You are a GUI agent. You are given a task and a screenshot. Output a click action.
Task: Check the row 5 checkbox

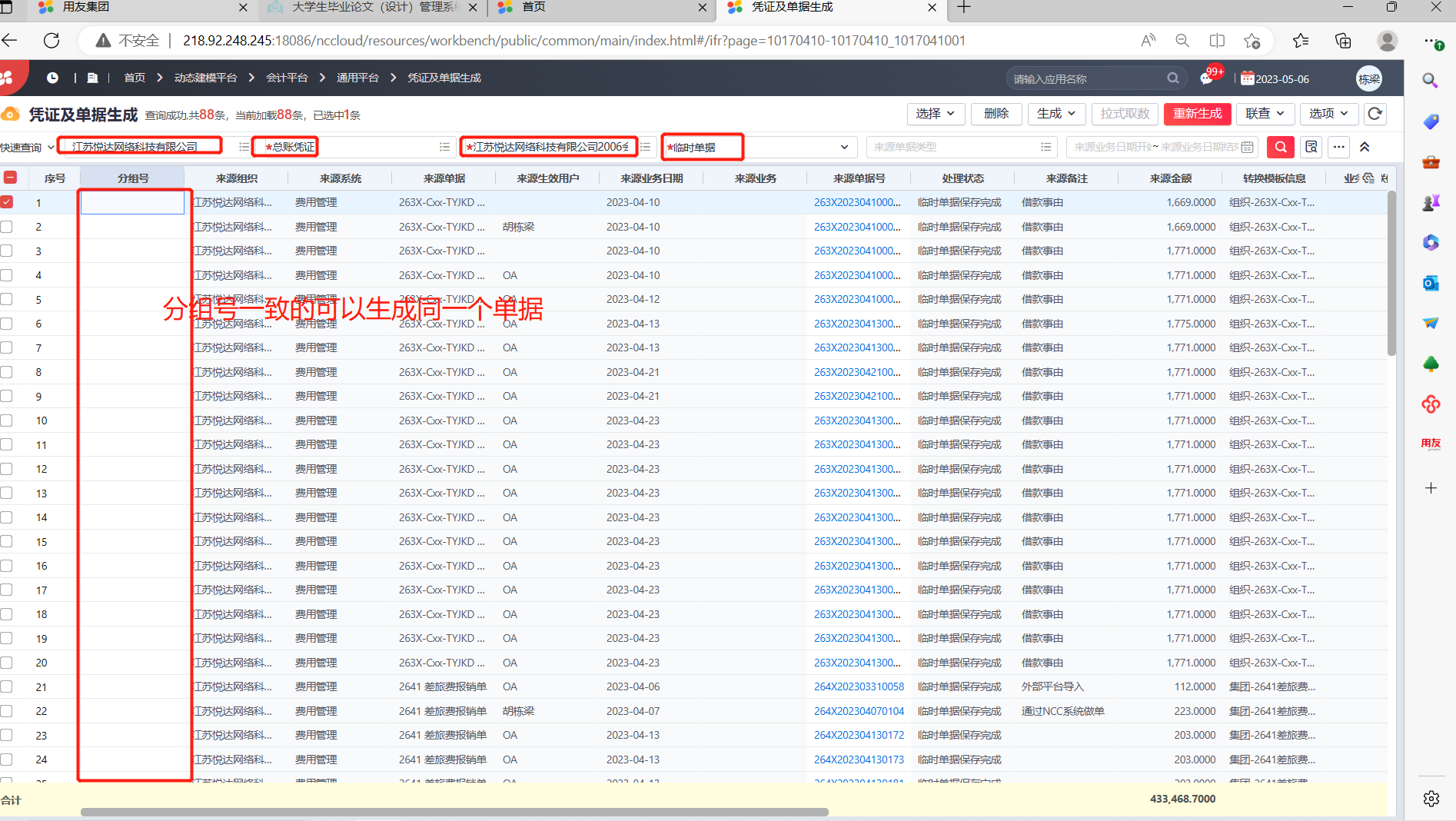click(x=7, y=299)
